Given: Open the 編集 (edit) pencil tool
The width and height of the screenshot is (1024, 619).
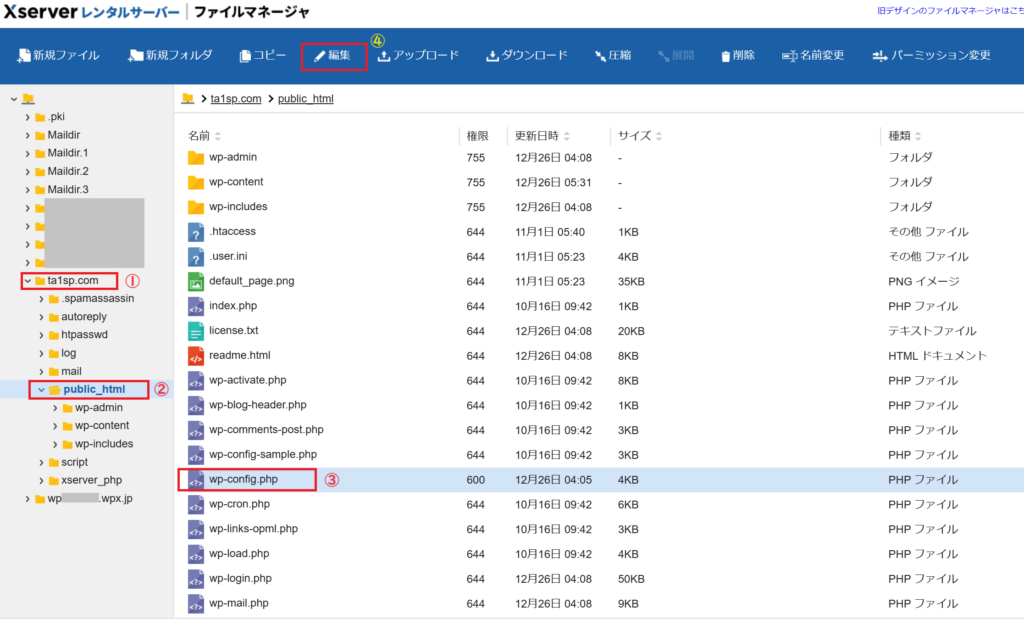Looking at the screenshot, I should [333, 55].
